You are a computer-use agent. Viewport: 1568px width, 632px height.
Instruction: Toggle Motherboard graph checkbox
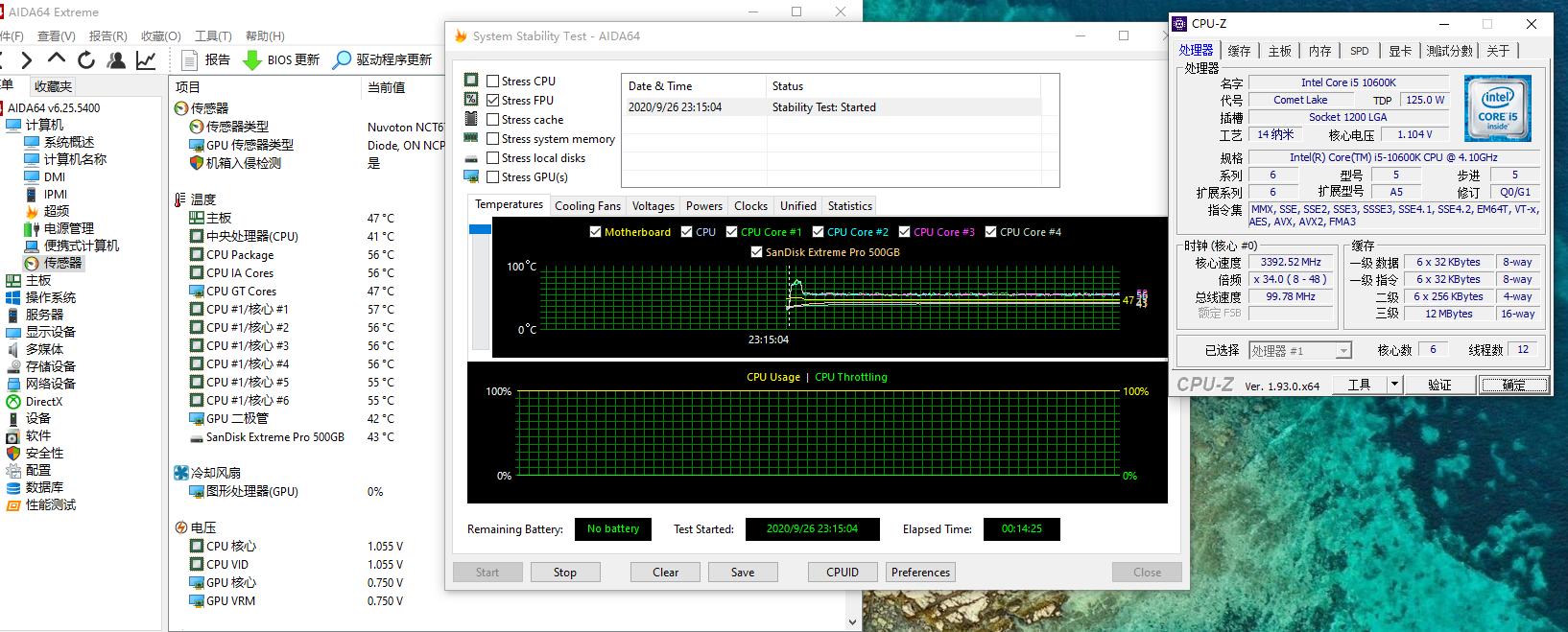(x=595, y=232)
